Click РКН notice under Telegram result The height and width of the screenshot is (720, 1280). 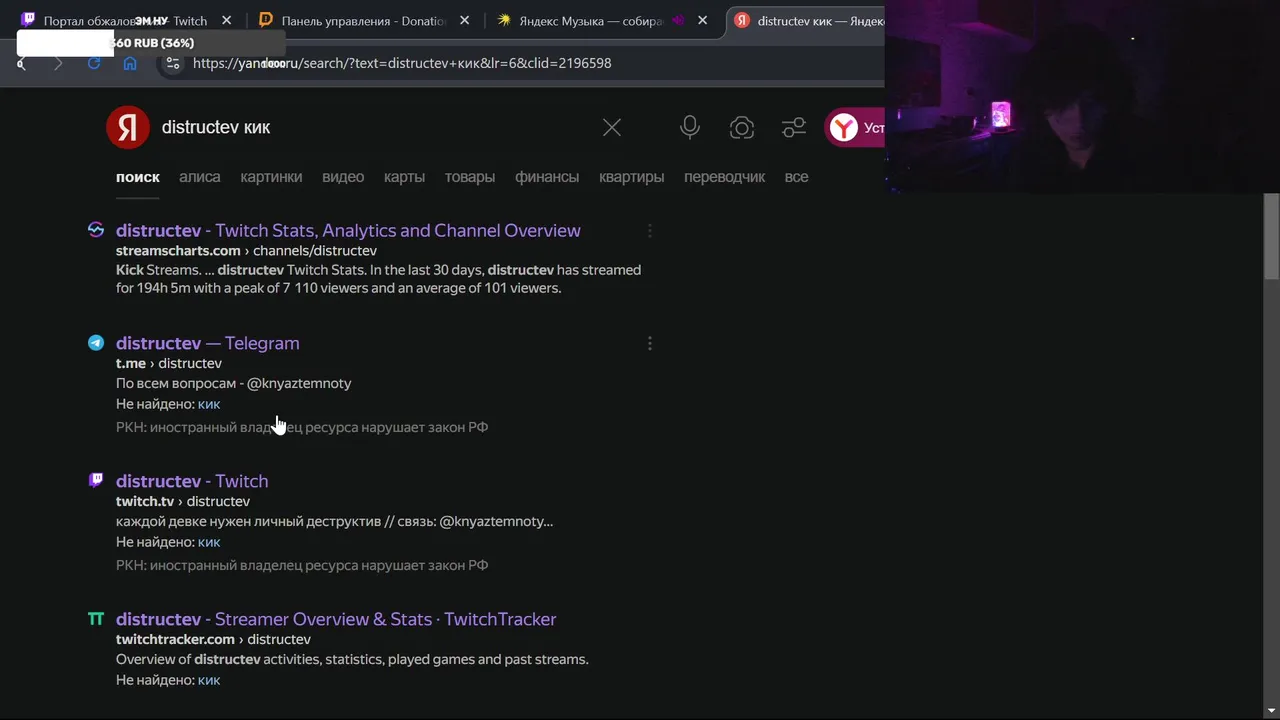pyautogui.click(x=302, y=427)
